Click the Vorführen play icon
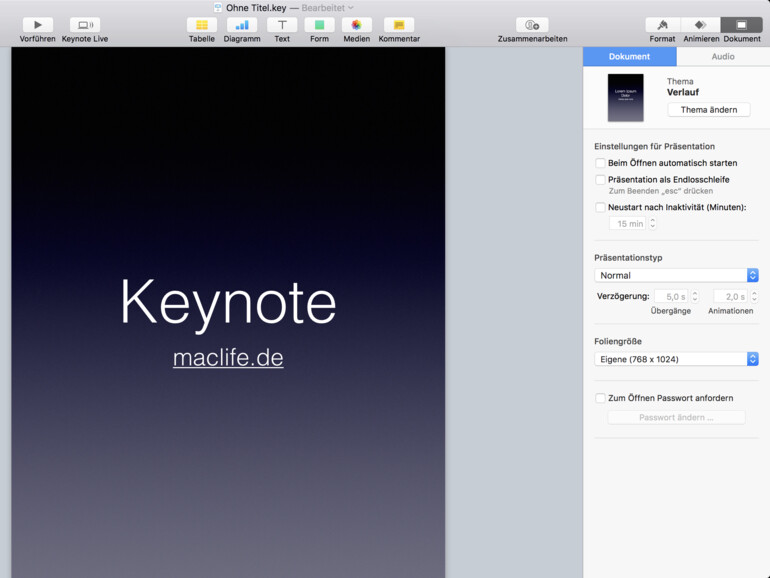 [x=37, y=25]
